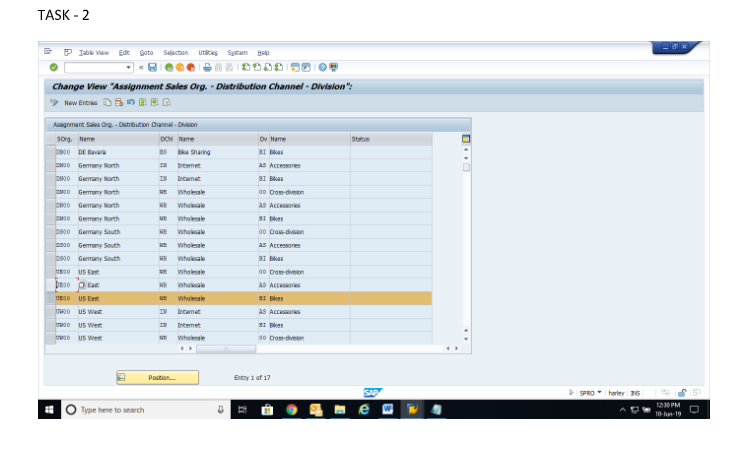
Task: Open the blue Help question icon
Action: (322, 68)
